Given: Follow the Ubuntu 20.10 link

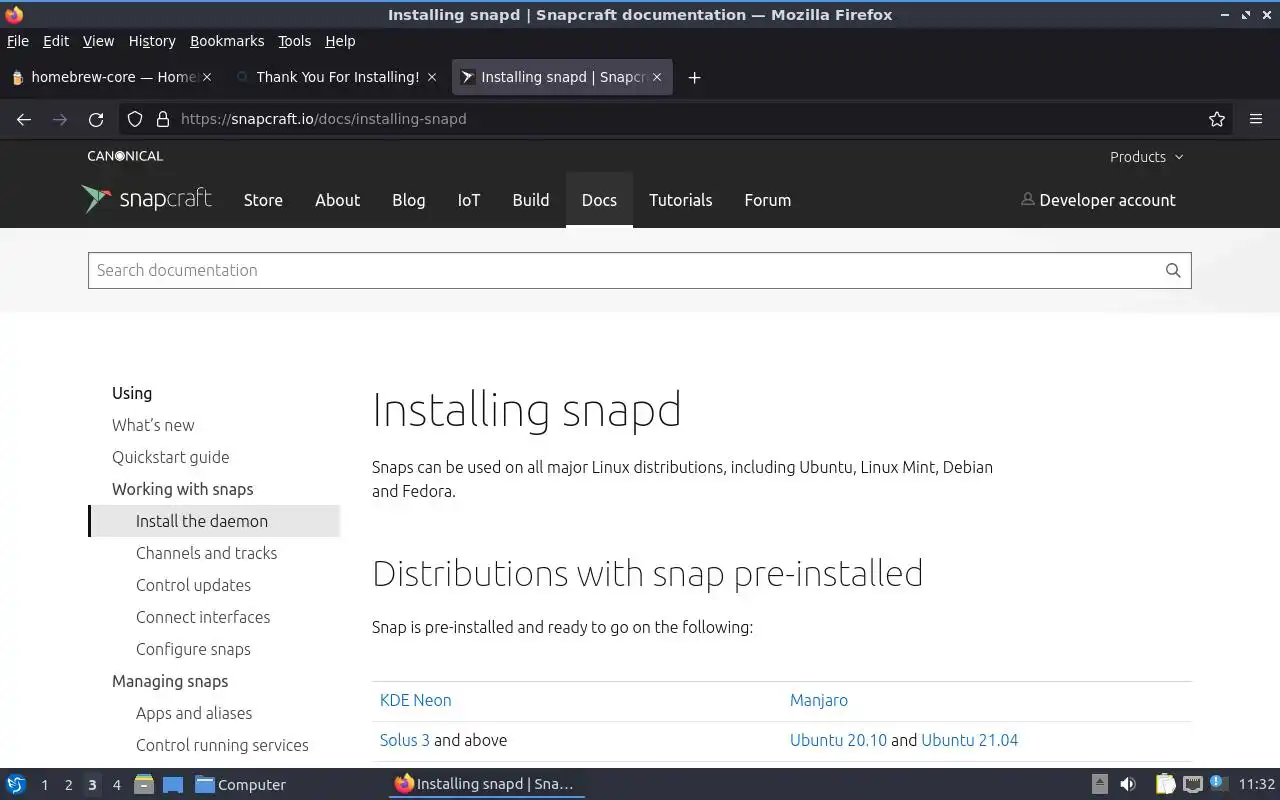Looking at the screenshot, I should [838, 740].
